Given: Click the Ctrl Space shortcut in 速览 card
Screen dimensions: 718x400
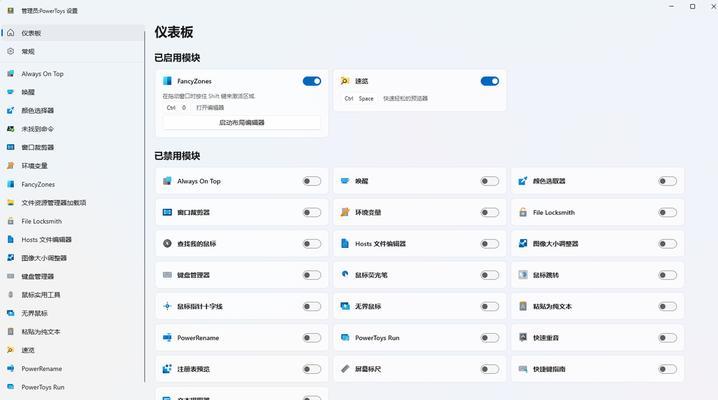Looking at the screenshot, I should point(359,98).
